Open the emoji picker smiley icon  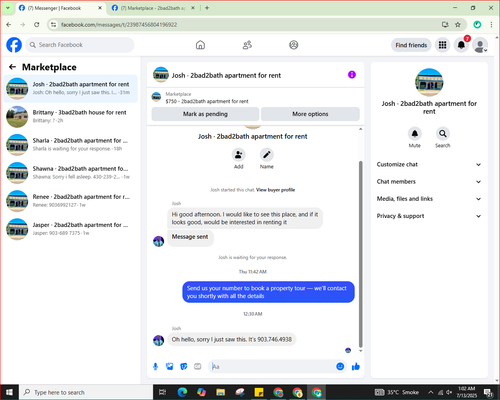point(340,367)
